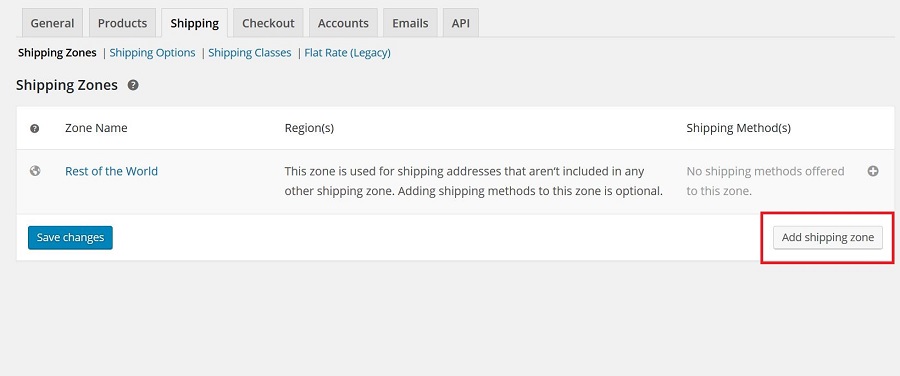The width and height of the screenshot is (900, 376).
Task: Click the Zone Name column header
Action: 96,128
